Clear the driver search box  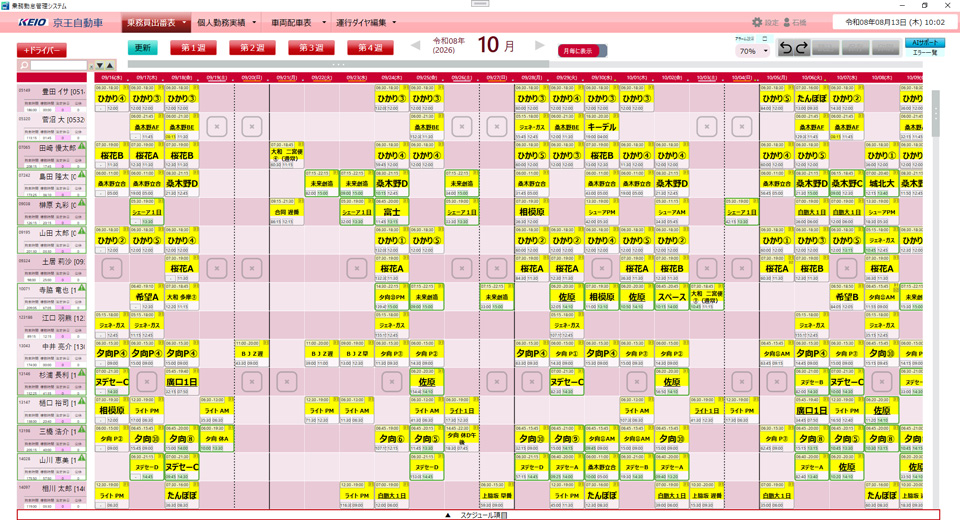[91, 66]
